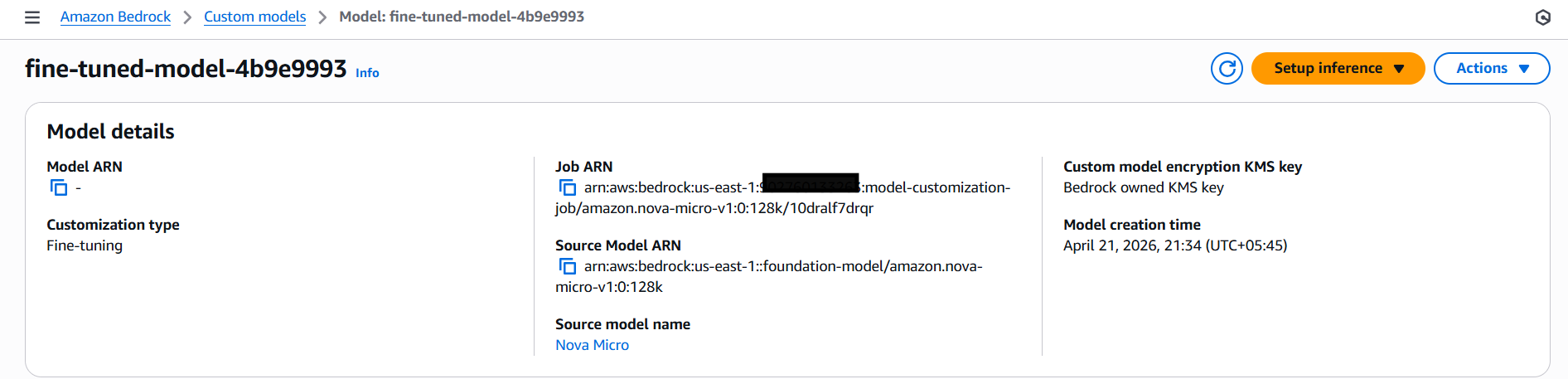Viewport: 1568px width, 379px height.
Task: Go to Amazon Bedrock breadcrumb
Action: point(115,17)
